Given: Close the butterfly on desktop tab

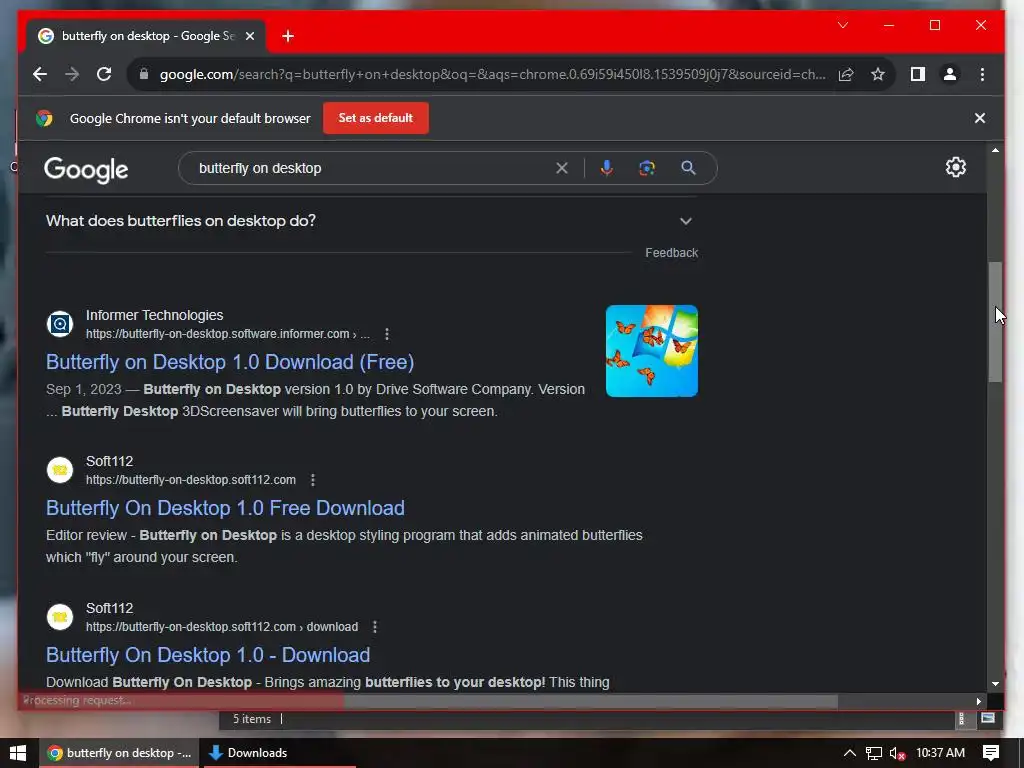Looking at the screenshot, I should [x=249, y=36].
